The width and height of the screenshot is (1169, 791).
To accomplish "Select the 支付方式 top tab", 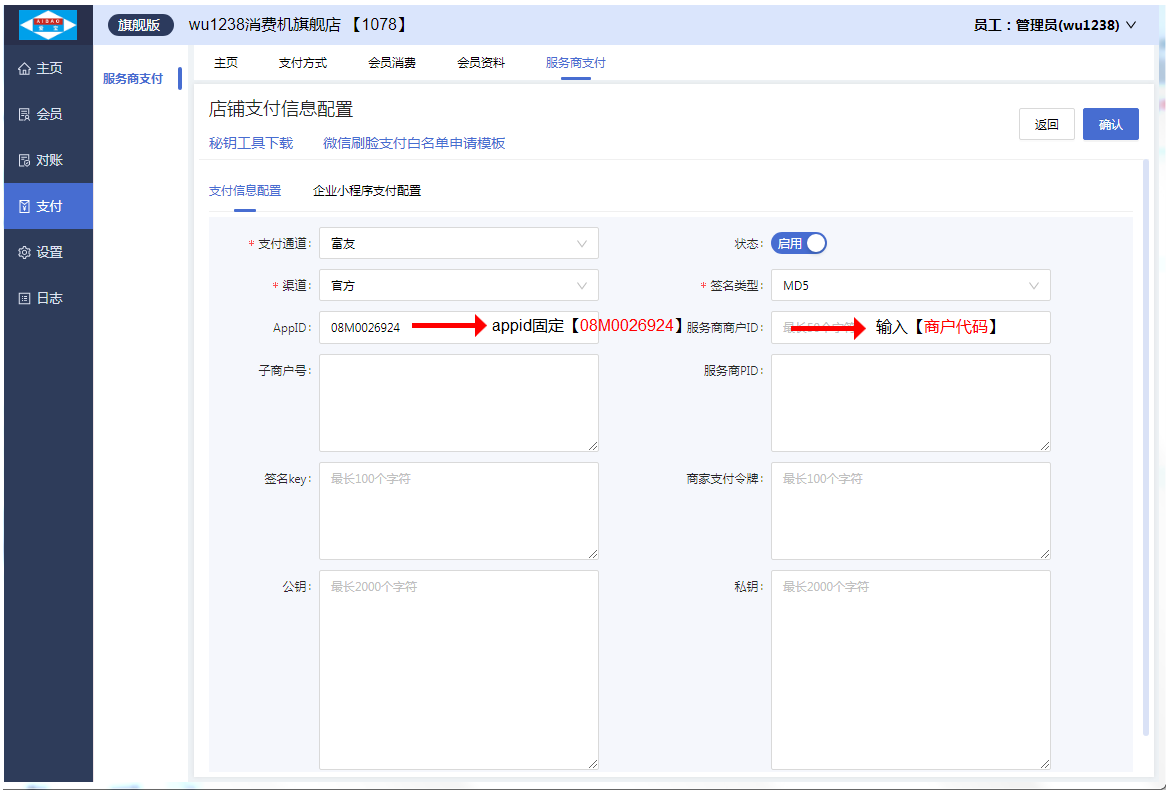I will [303, 63].
